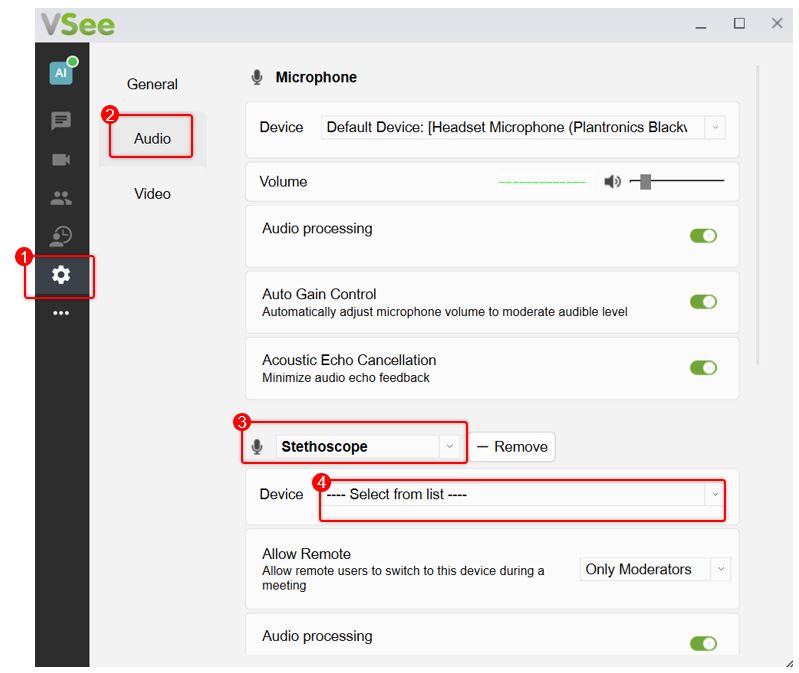Click the 'Microphone' section heading

(x=316, y=77)
